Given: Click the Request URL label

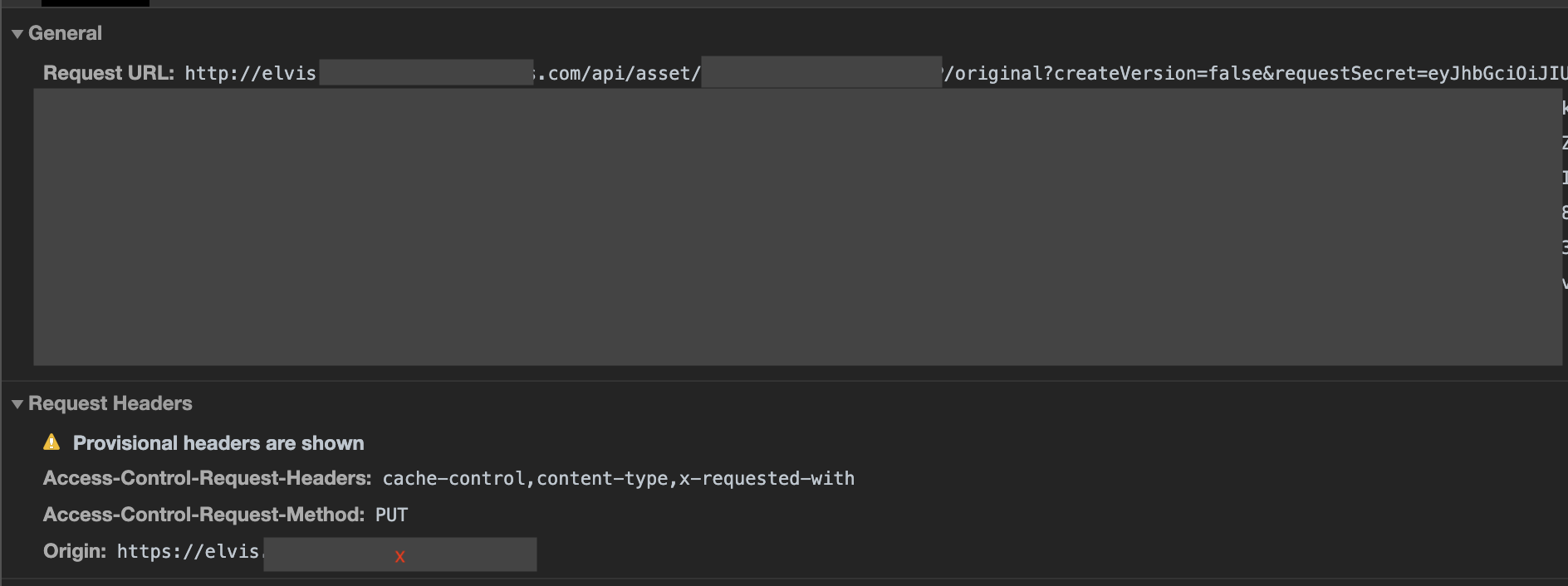Looking at the screenshot, I should click(x=108, y=73).
